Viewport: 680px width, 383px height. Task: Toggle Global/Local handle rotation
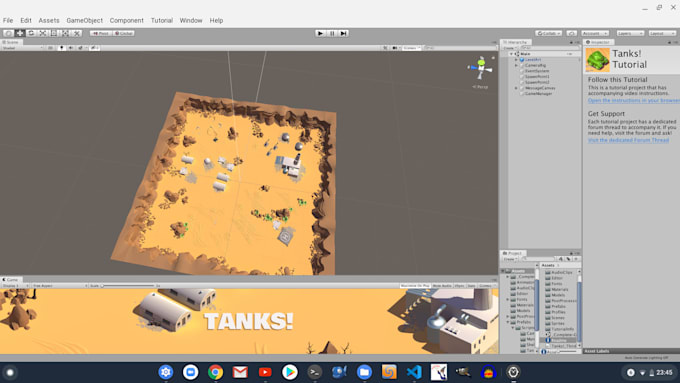tap(123, 33)
